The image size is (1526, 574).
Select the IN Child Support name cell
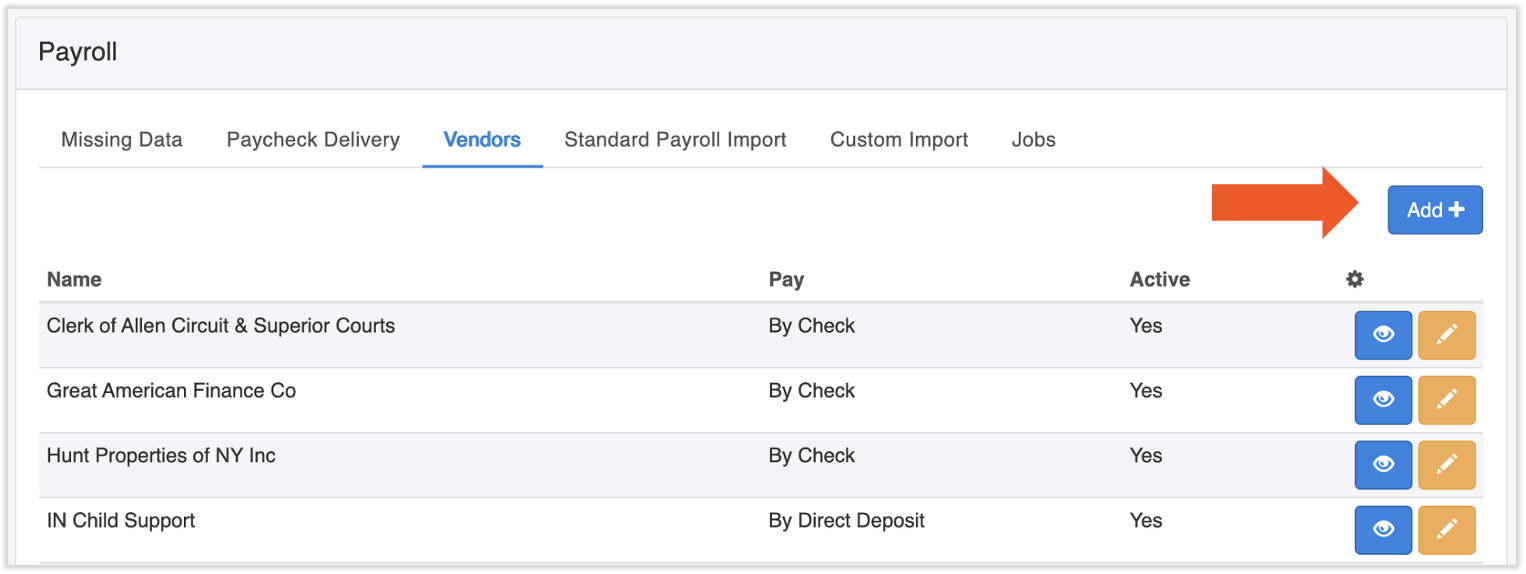coord(121,521)
